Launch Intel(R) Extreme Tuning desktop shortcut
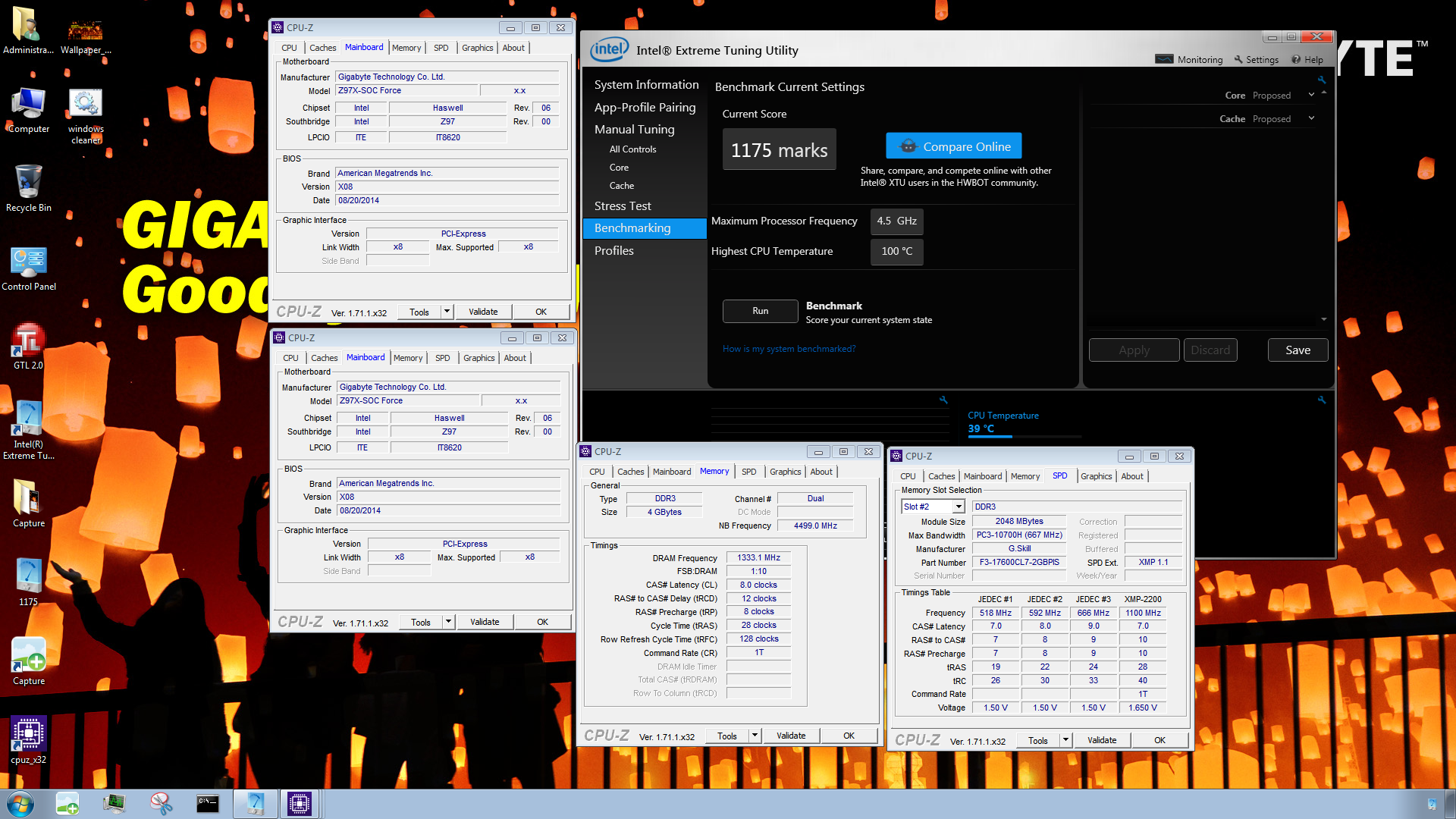The width and height of the screenshot is (1456, 819). pyautogui.click(x=28, y=430)
